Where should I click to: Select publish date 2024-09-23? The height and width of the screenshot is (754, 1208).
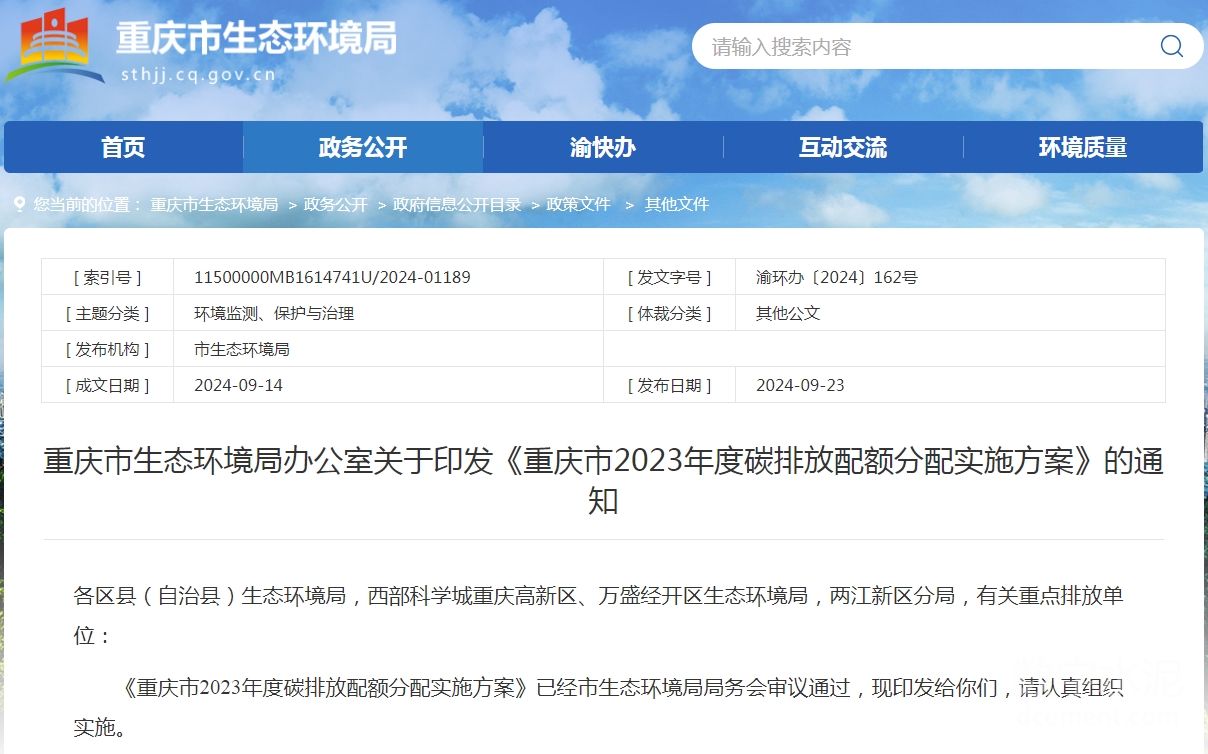pos(800,385)
